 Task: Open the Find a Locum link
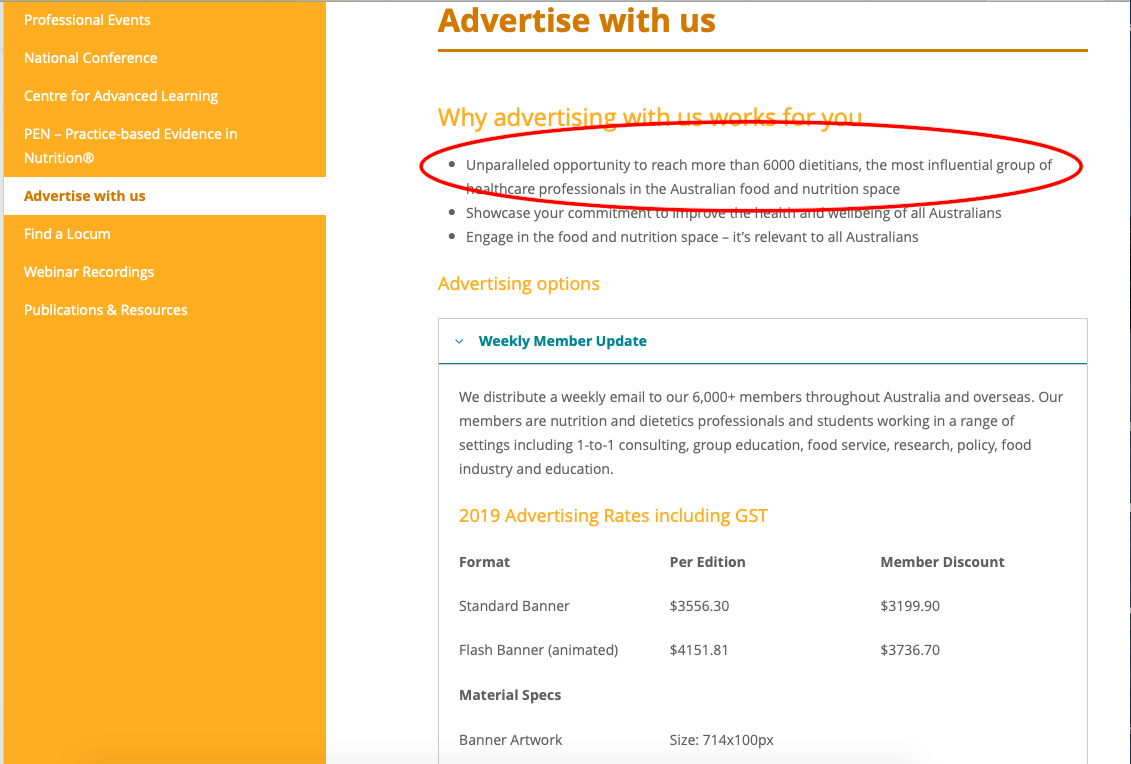67,234
